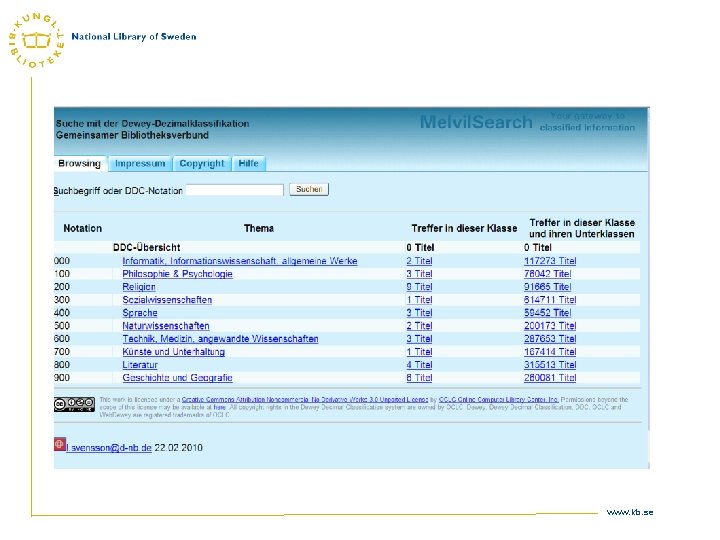The height and width of the screenshot is (540, 720).
Task: Open the 315513 Titel link
Action: (x=550, y=365)
